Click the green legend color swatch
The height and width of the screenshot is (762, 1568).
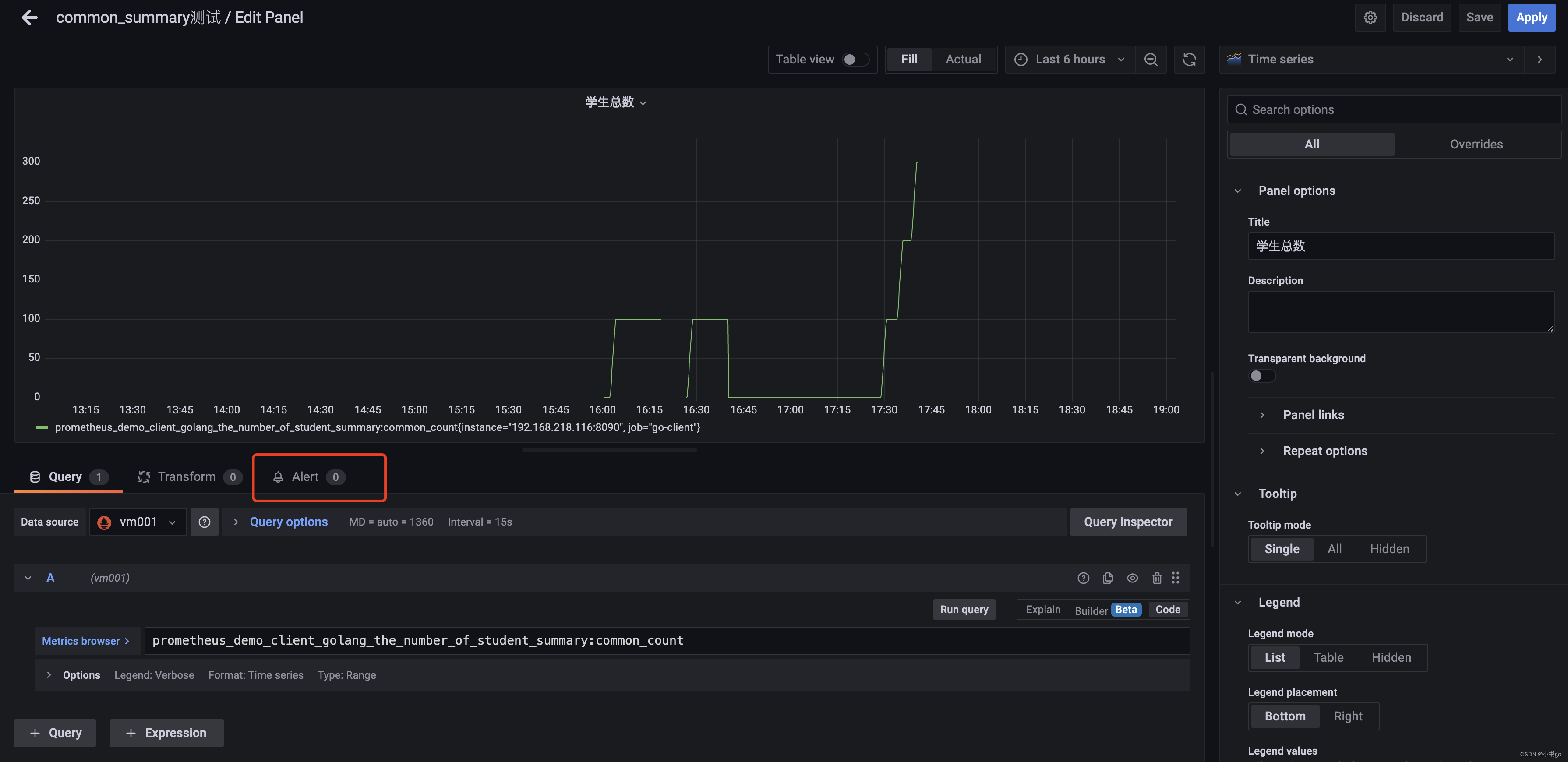pos(42,428)
